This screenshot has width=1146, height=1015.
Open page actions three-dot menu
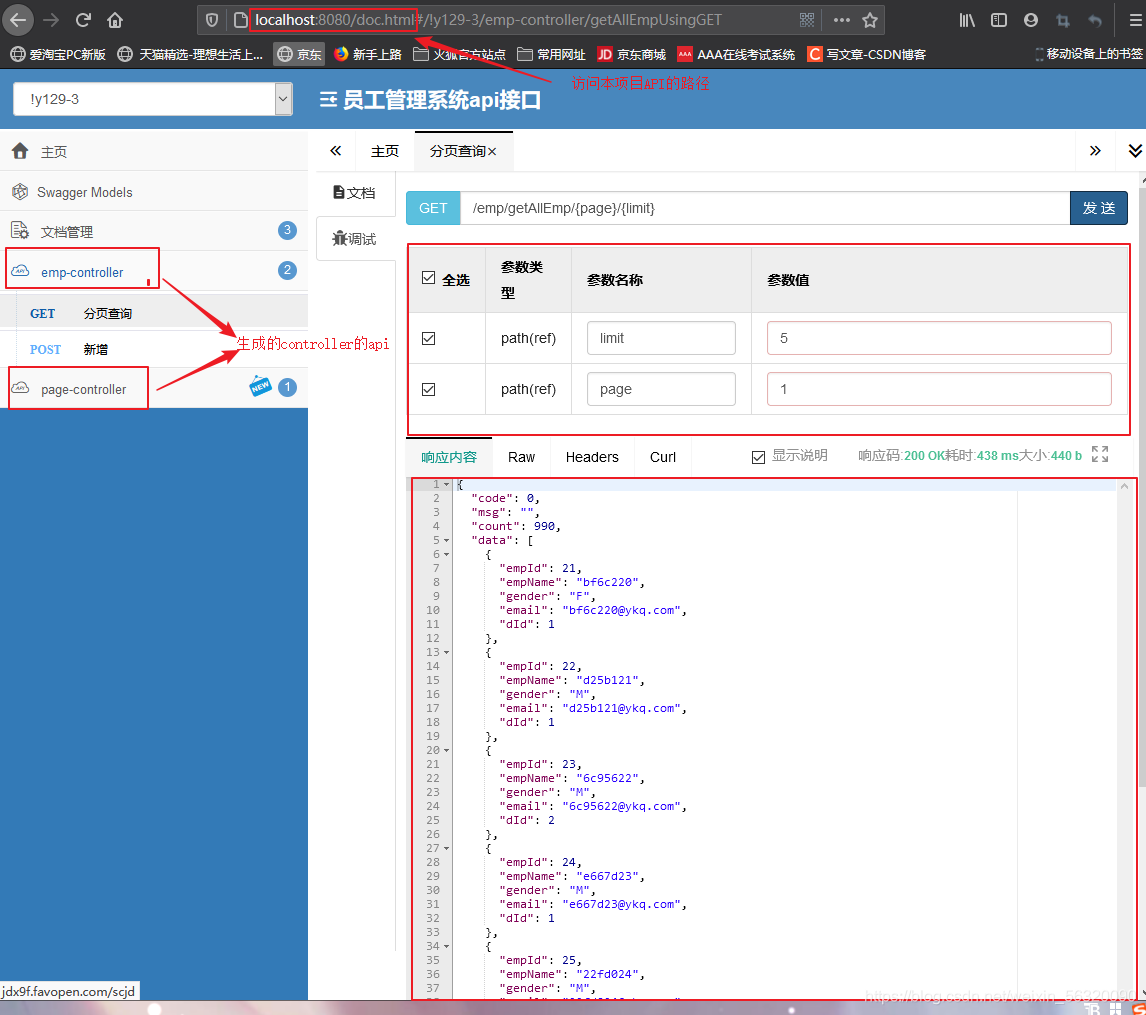(x=841, y=20)
